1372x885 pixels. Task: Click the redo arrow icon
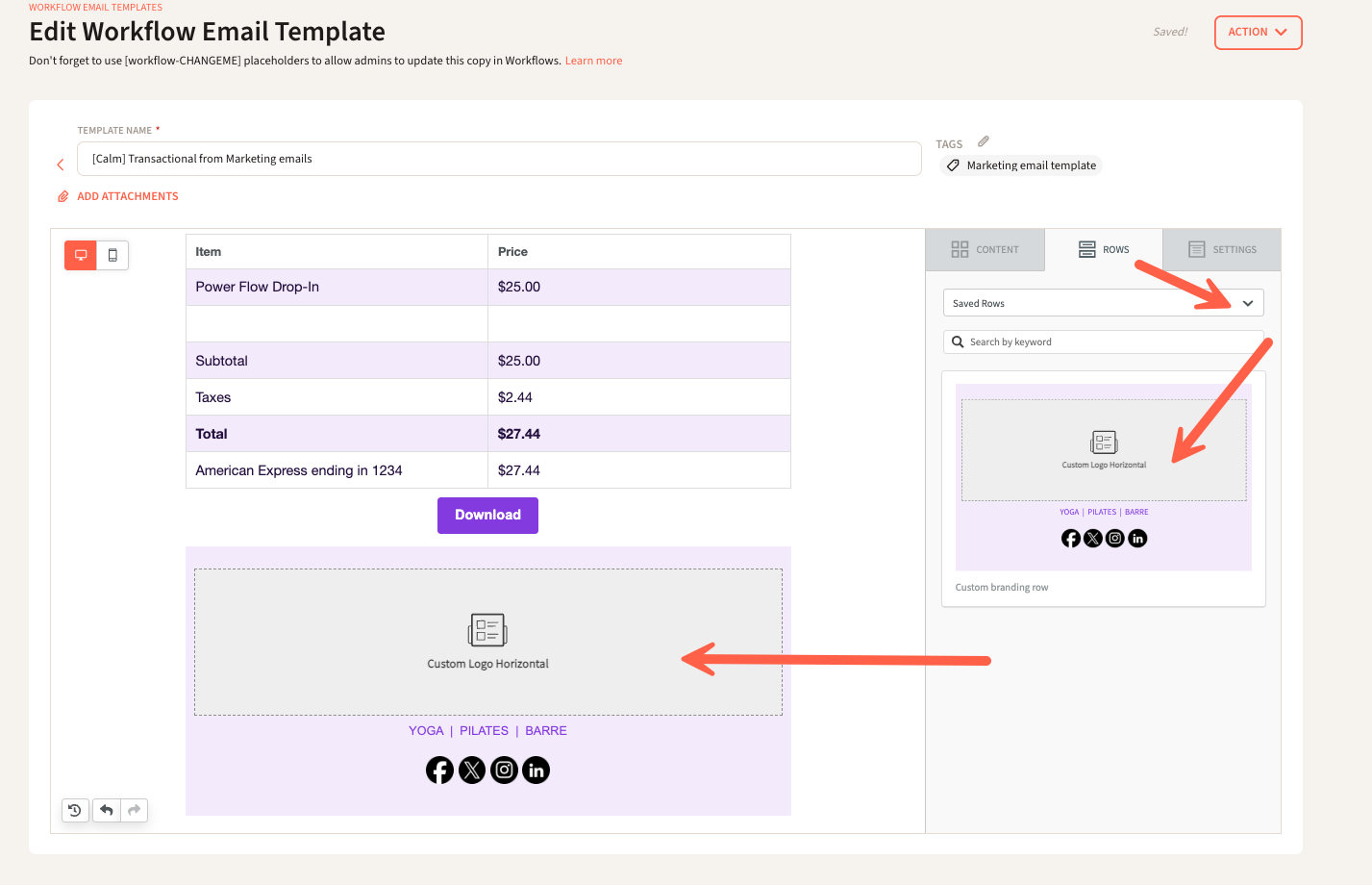tap(135, 810)
